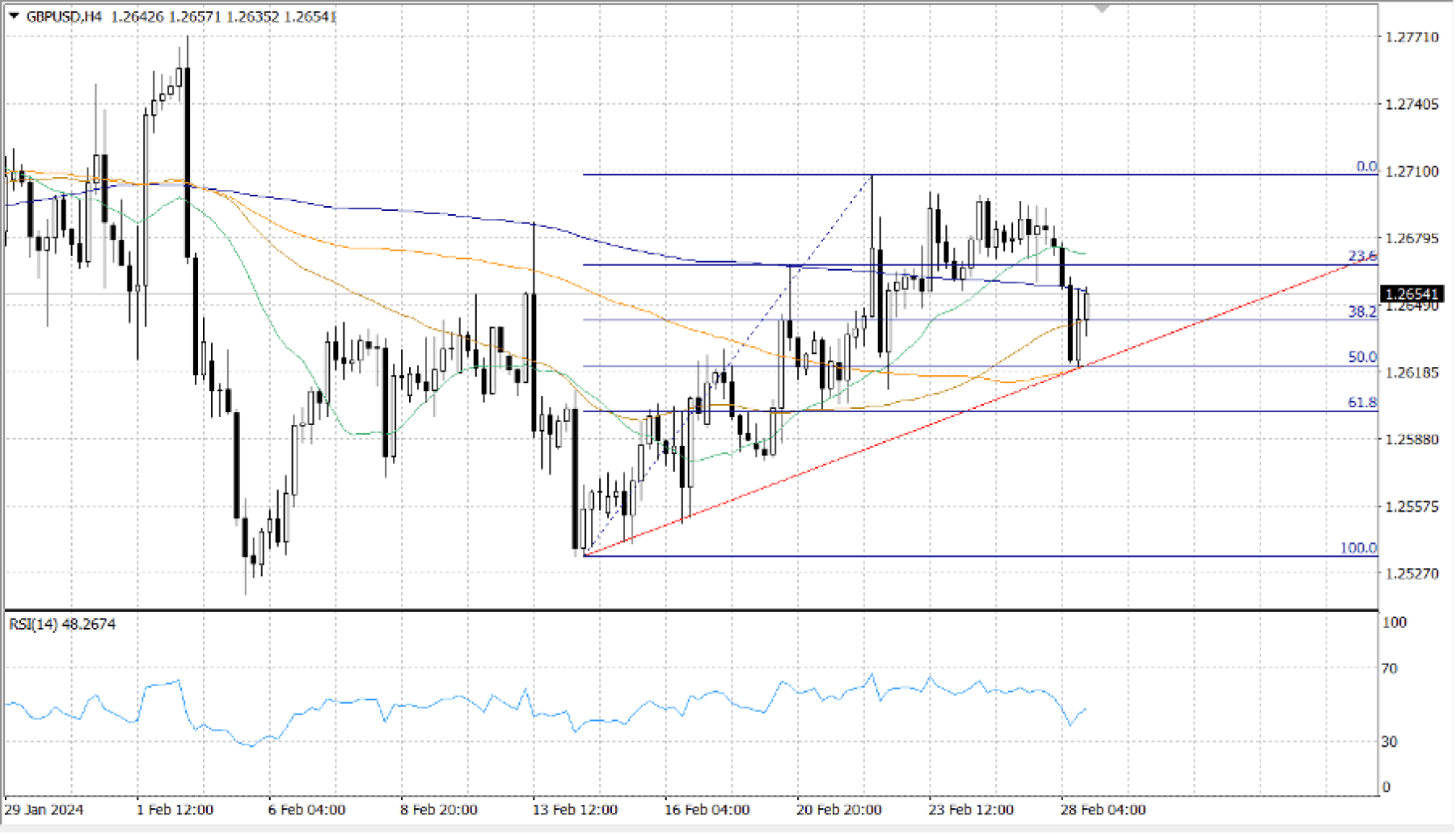The width and height of the screenshot is (1456, 834).
Task: Select the Fibonacci 38.2 level label
Action: pyautogui.click(x=1362, y=311)
